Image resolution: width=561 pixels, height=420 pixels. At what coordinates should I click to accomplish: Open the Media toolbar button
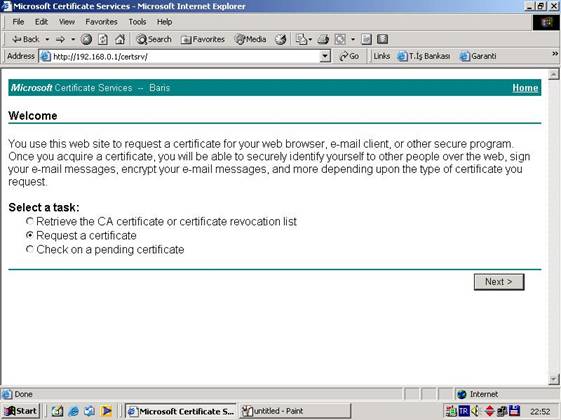[251, 39]
